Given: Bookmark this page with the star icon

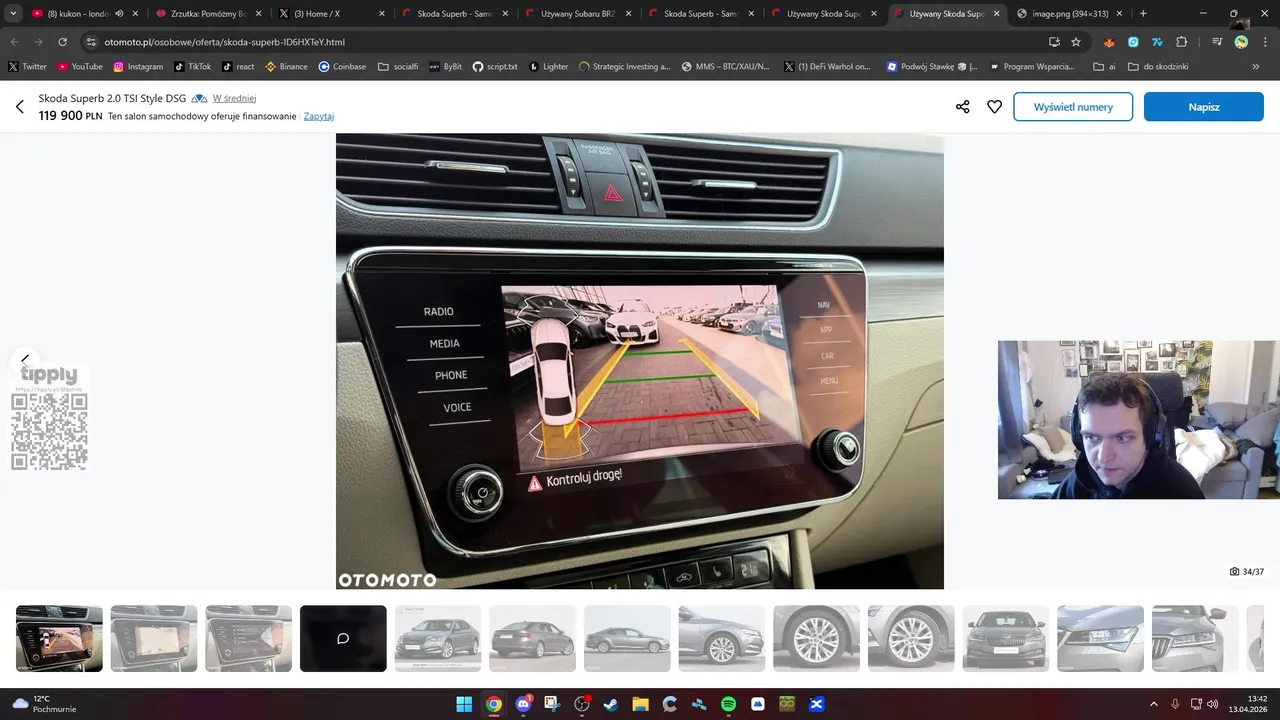Looking at the screenshot, I should click(1076, 42).
